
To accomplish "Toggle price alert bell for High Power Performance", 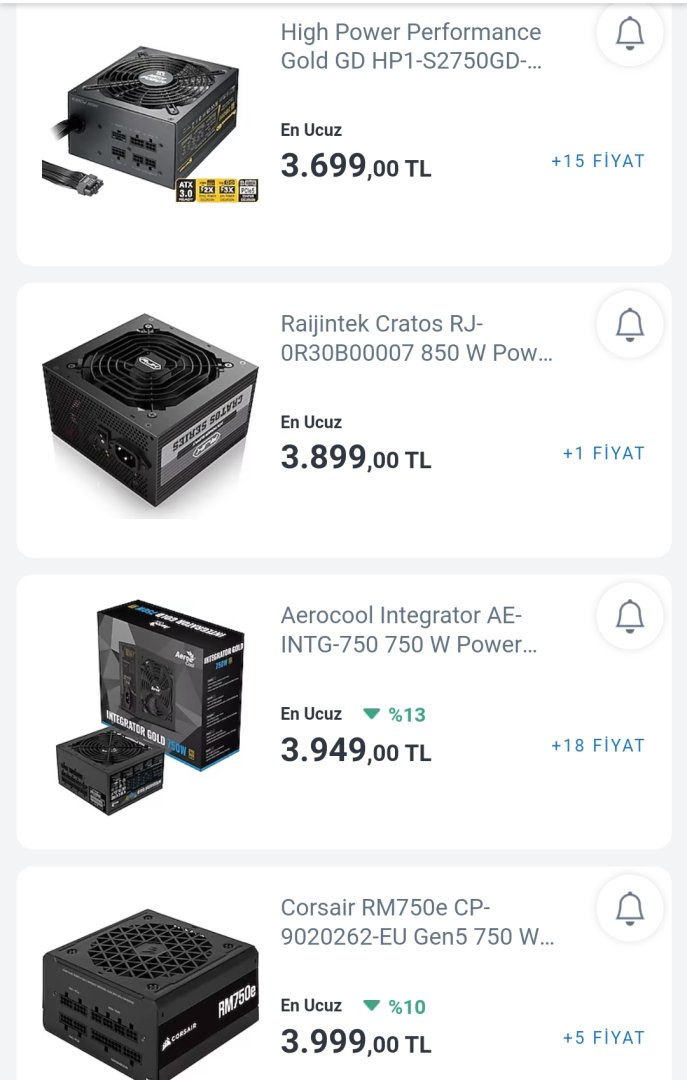I will pos(629,33).
